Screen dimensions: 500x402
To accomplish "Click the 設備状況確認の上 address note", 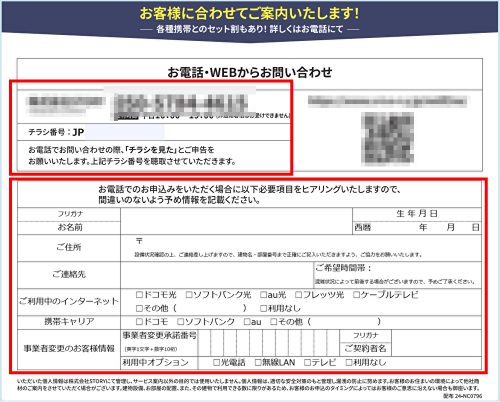I will [x=278, y=255].
